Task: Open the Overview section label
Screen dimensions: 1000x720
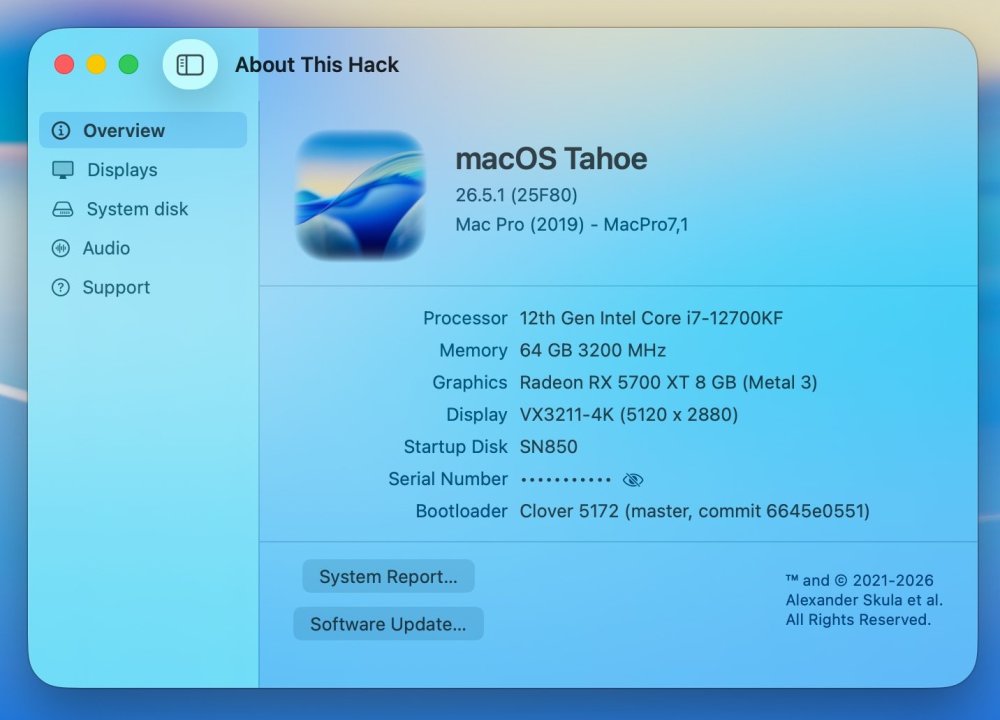Action: [x=124, y=131]
